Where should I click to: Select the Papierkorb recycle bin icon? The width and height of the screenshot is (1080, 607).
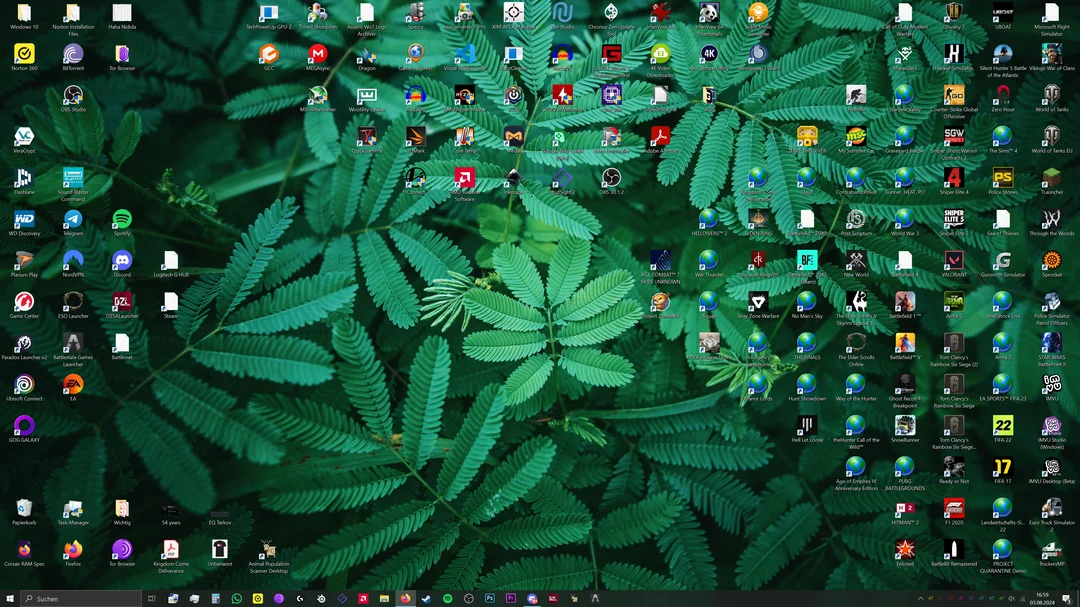(x=24, y=509)
